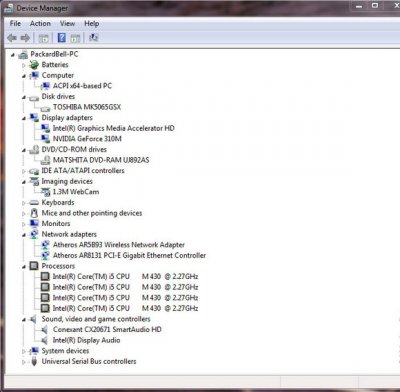Open the Action menu
This screenshot has width=400, height=392.
(40, 23)
